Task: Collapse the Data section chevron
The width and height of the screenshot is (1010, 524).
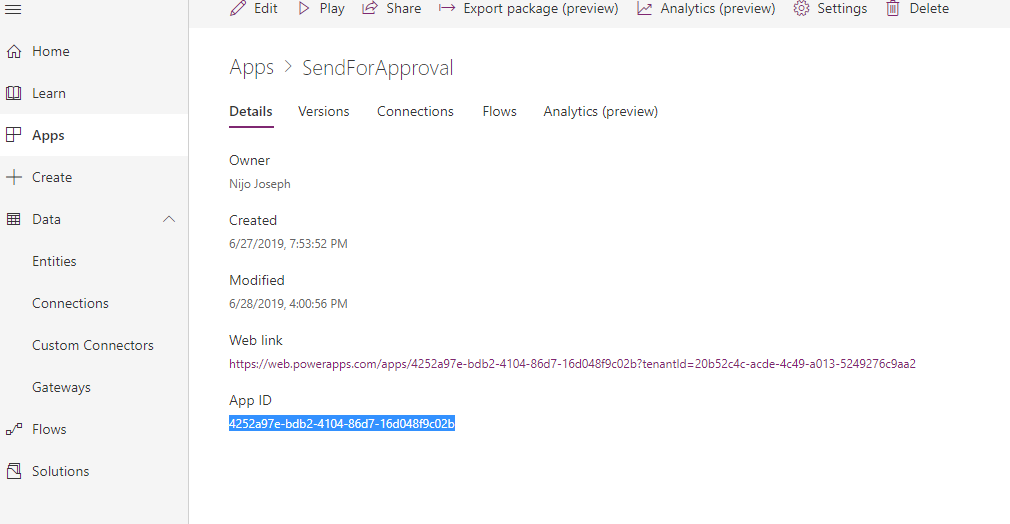Action: point(169,219)
